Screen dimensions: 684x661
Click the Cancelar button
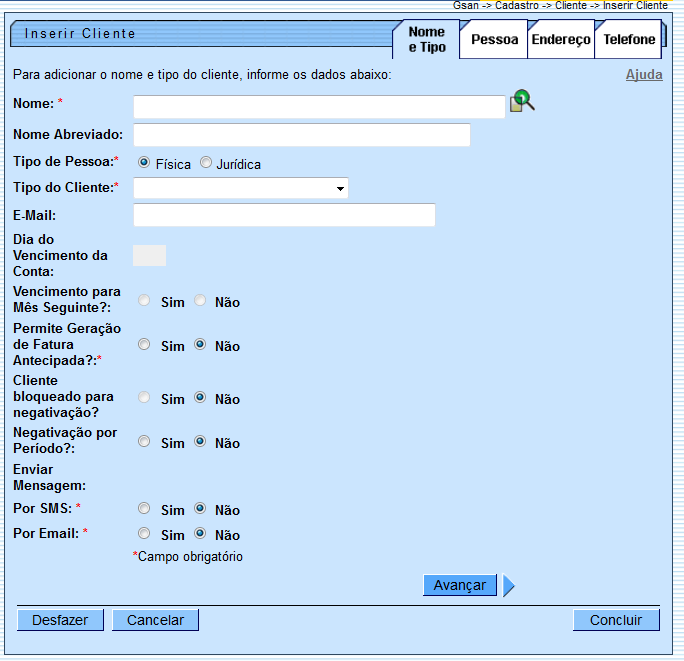[x=155, y=620]
